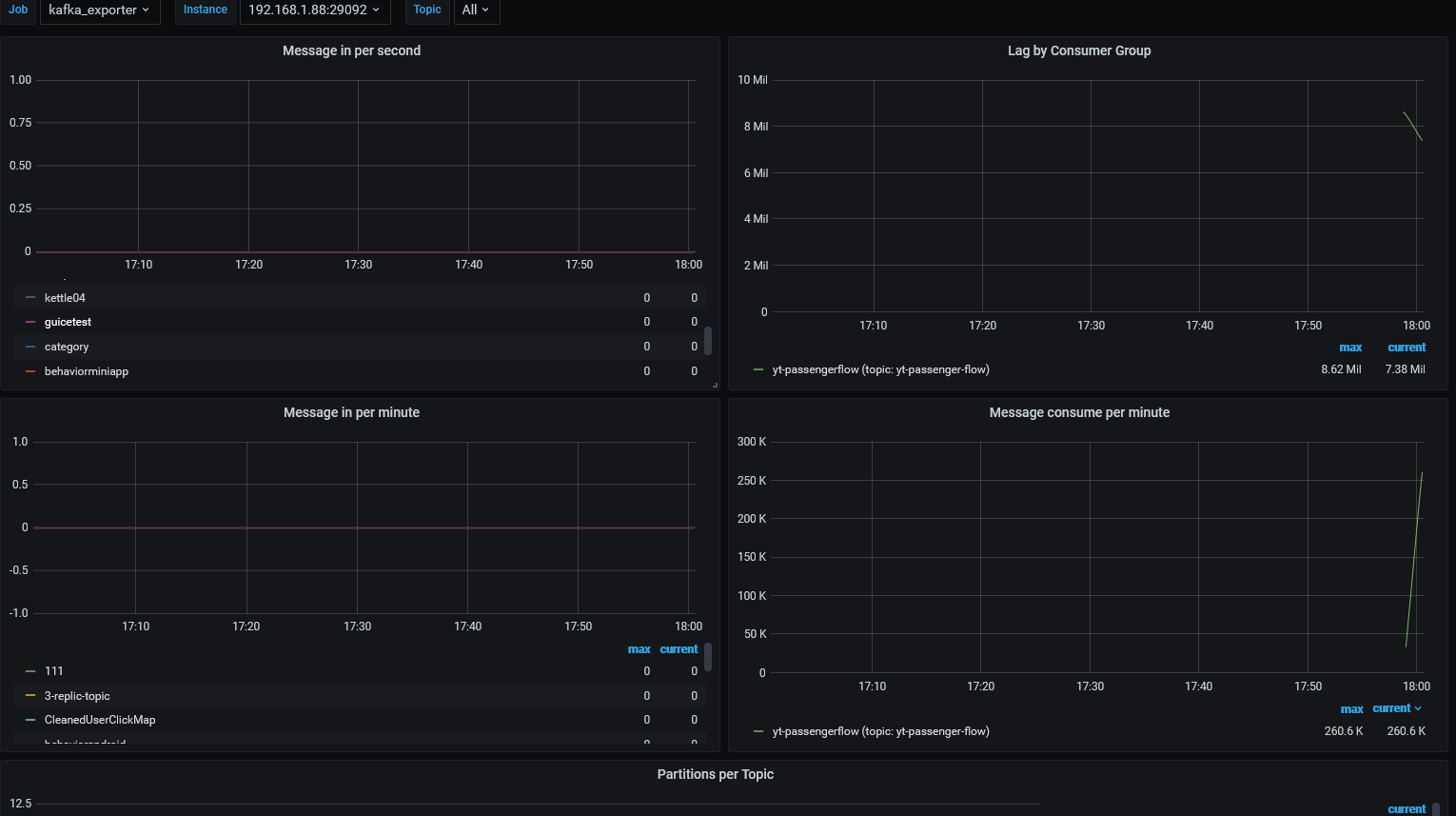Change the guicetest series color swatch
This screenshot has width=1456, height=816.
30,323
